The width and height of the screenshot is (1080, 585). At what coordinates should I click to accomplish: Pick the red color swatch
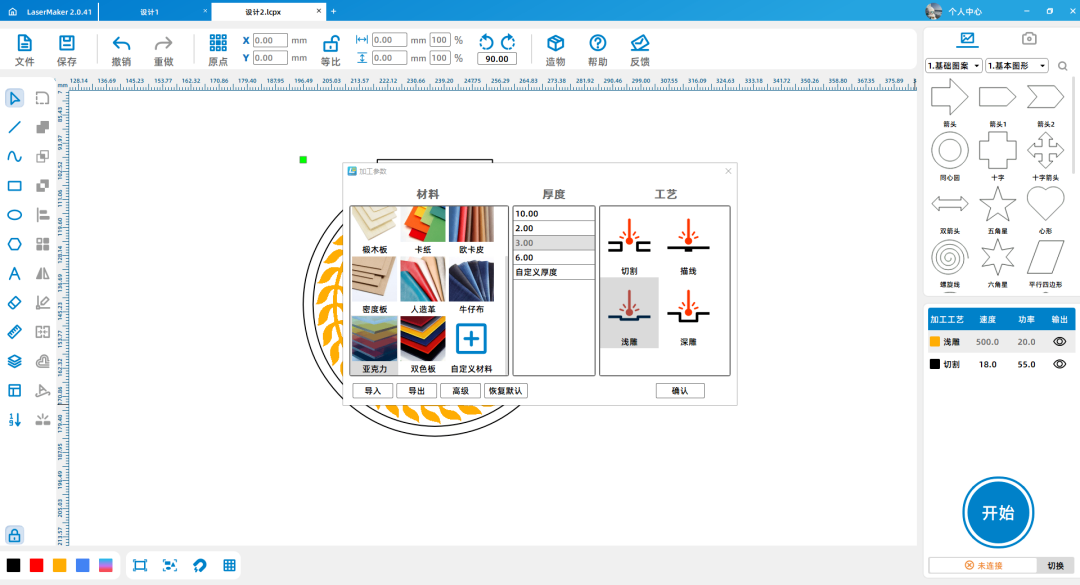coord(37,565)
